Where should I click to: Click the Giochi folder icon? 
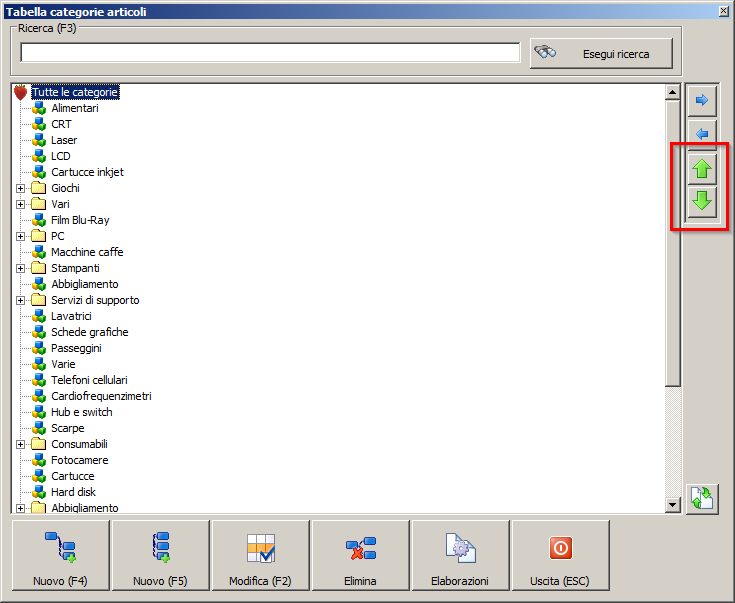tap(38, 188)
